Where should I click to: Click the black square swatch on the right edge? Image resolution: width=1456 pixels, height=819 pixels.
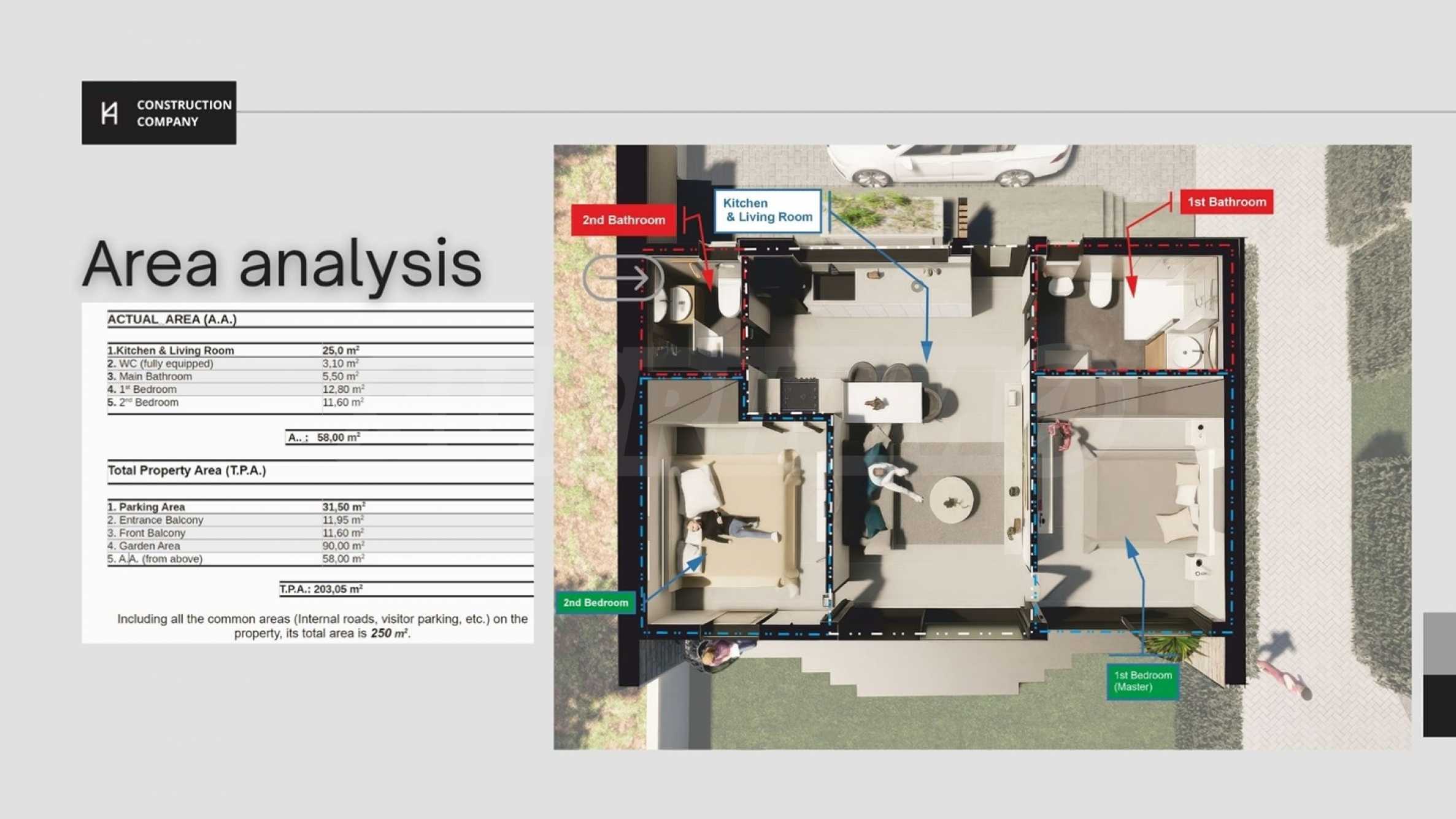(1439, 705)
